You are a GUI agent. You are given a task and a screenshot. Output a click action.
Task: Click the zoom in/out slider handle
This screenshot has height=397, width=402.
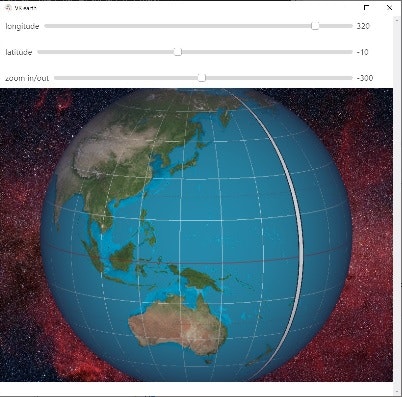point(202,78)
